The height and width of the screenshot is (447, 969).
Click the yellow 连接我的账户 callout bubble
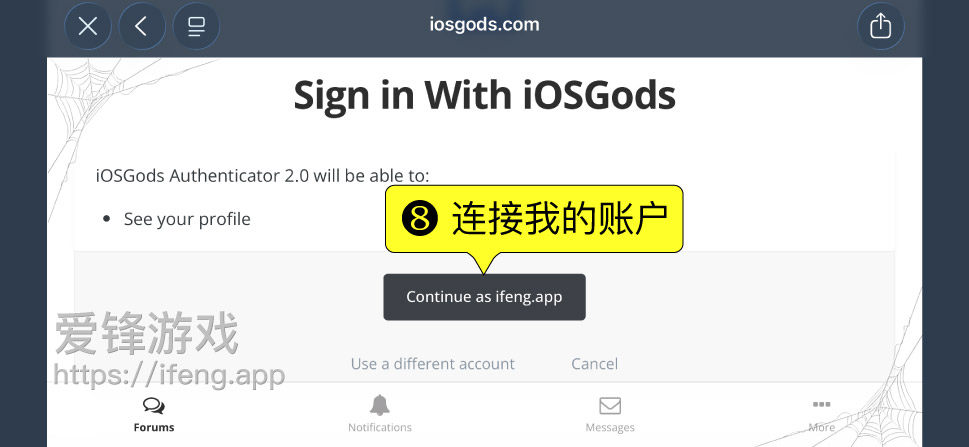click(x=534, y=219)
